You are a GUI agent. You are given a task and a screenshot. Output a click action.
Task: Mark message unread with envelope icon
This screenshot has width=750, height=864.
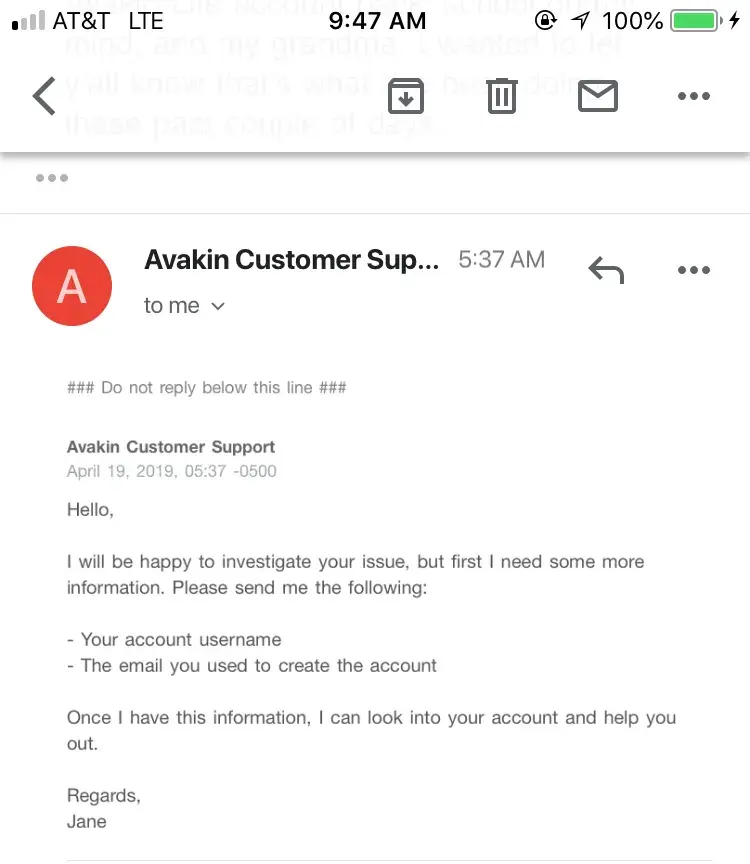(598, 96)
